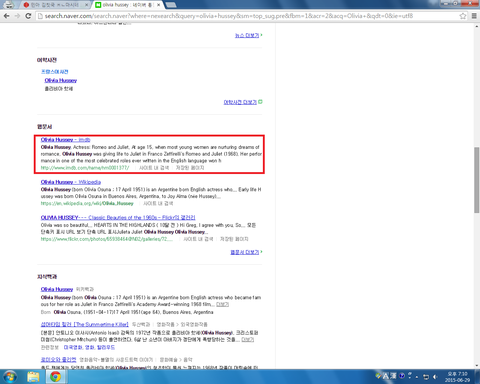Open a new browser tab
Image resolution: width=480 pixels, height=384 pixels.
tap(171, 5)
